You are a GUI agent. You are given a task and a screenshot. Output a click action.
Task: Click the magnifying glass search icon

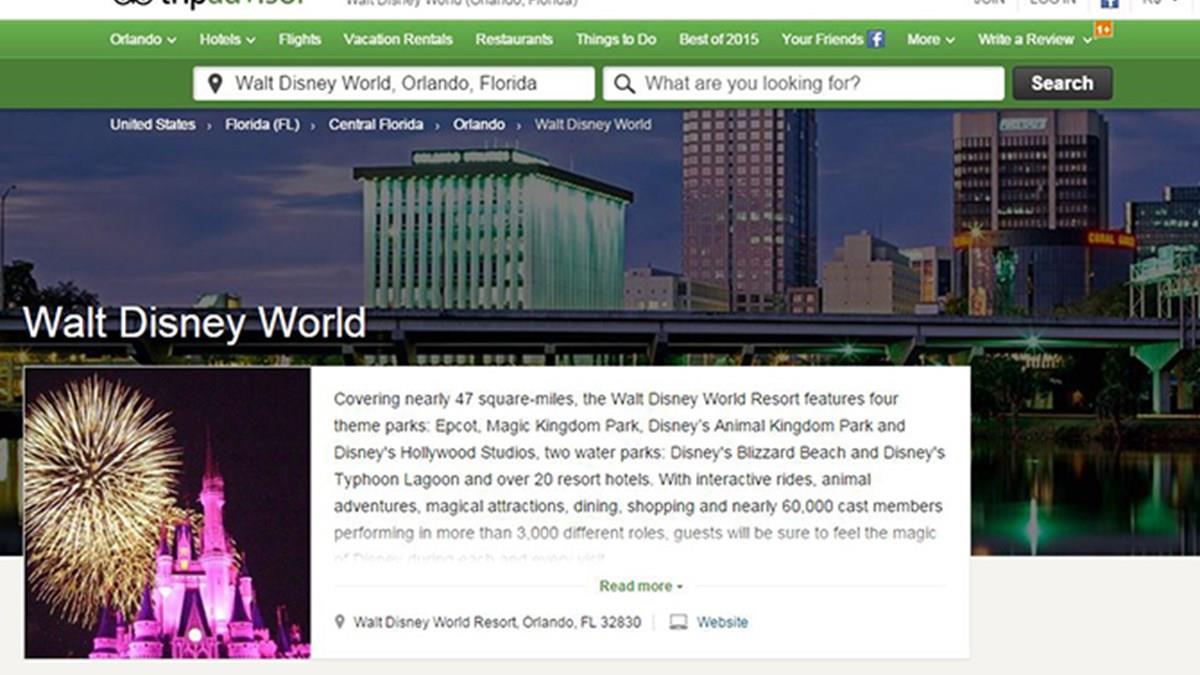tap(624, 84)
